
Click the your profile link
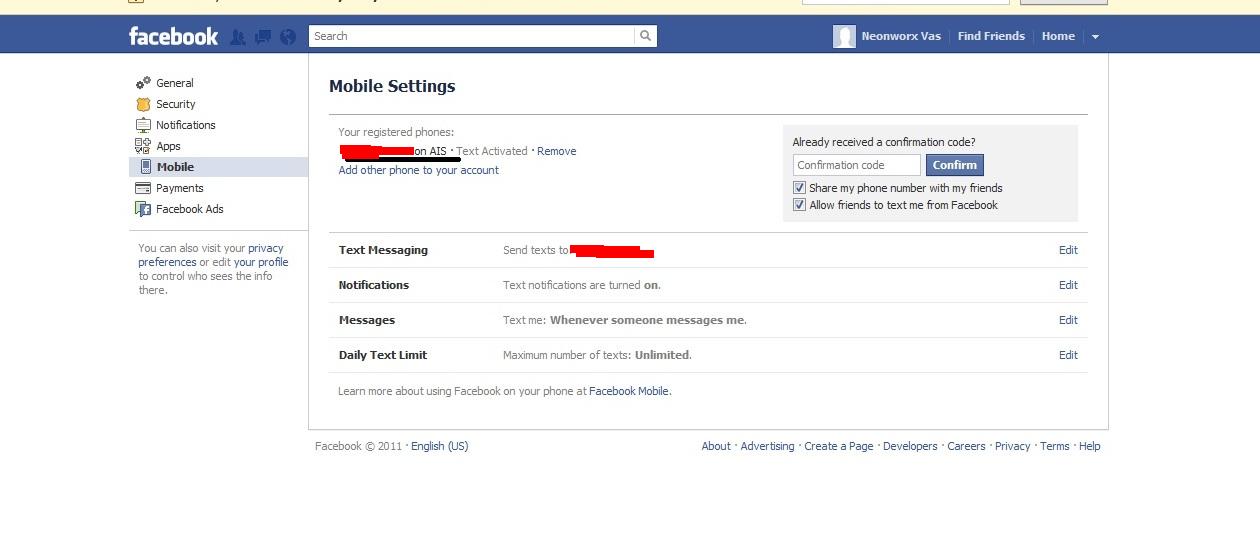point(261,262)
